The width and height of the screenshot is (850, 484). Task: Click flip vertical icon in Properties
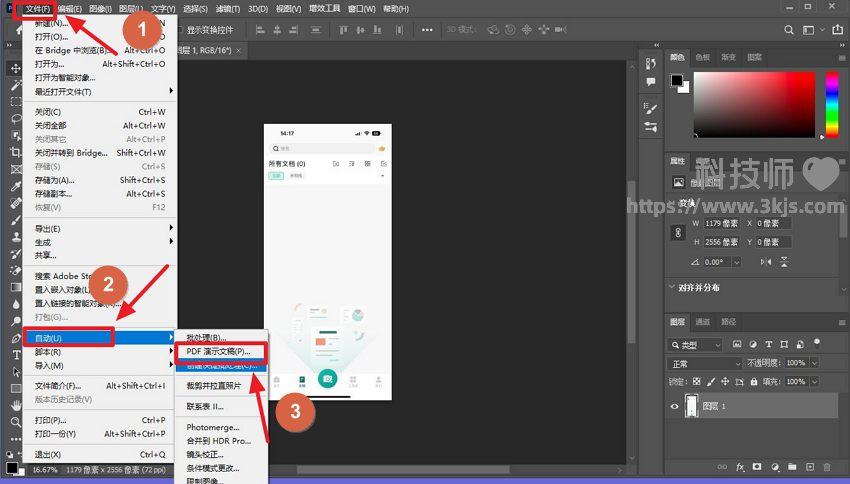pyautogui.click(x=784, y=262)
